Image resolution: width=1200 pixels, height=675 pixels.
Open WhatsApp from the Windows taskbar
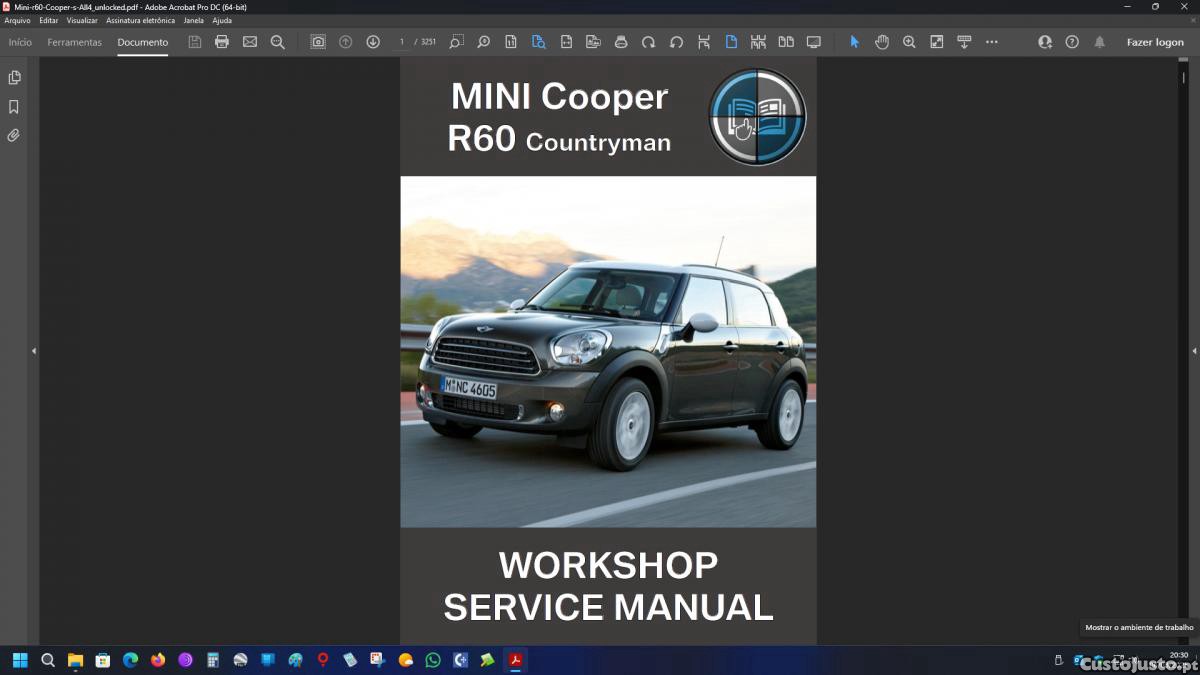point(433,660)
